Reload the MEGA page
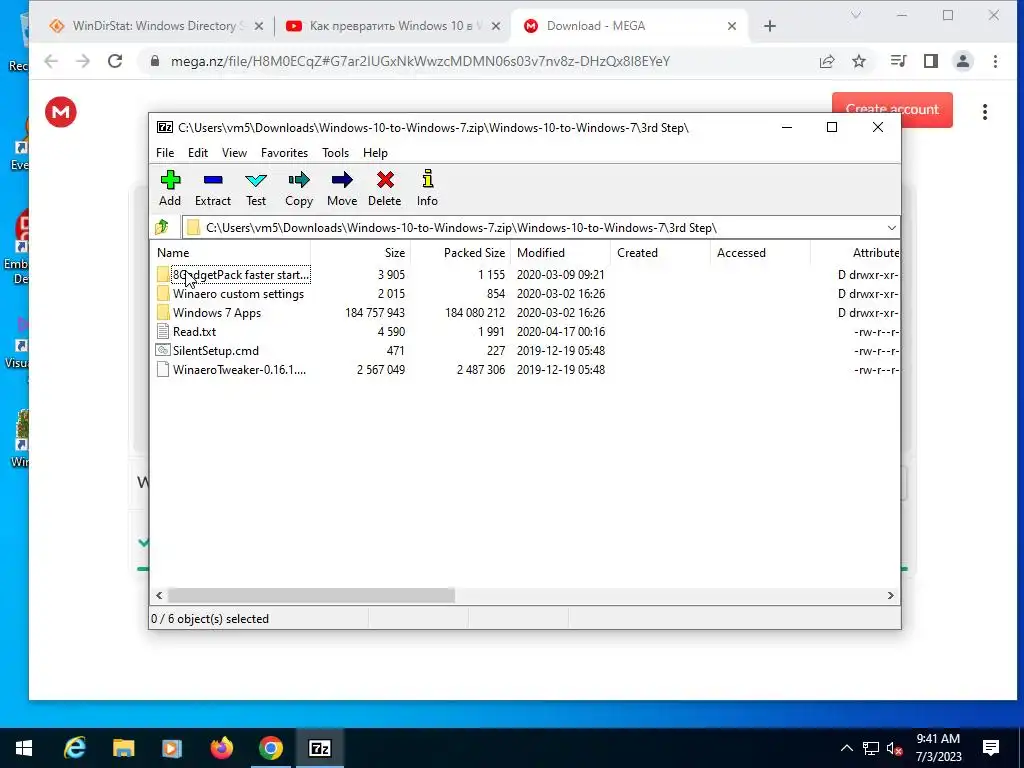 (x=115, y=61)
